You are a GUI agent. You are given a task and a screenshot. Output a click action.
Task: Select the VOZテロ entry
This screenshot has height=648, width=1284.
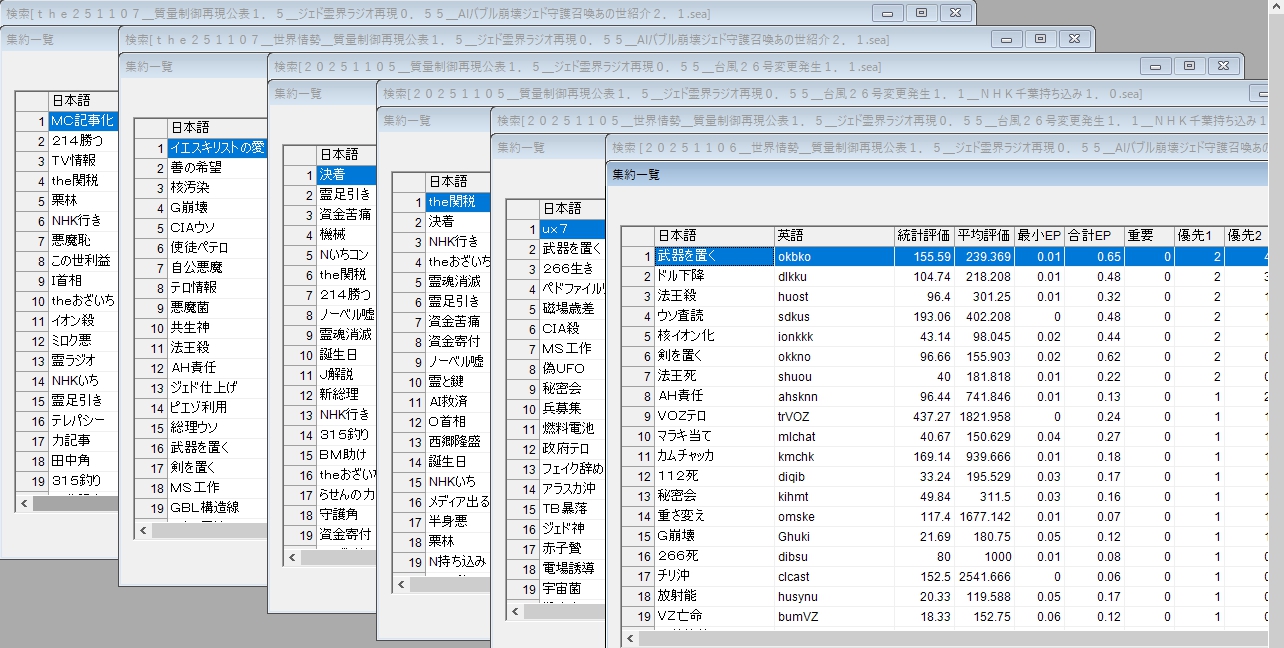[x=713, y=416]
